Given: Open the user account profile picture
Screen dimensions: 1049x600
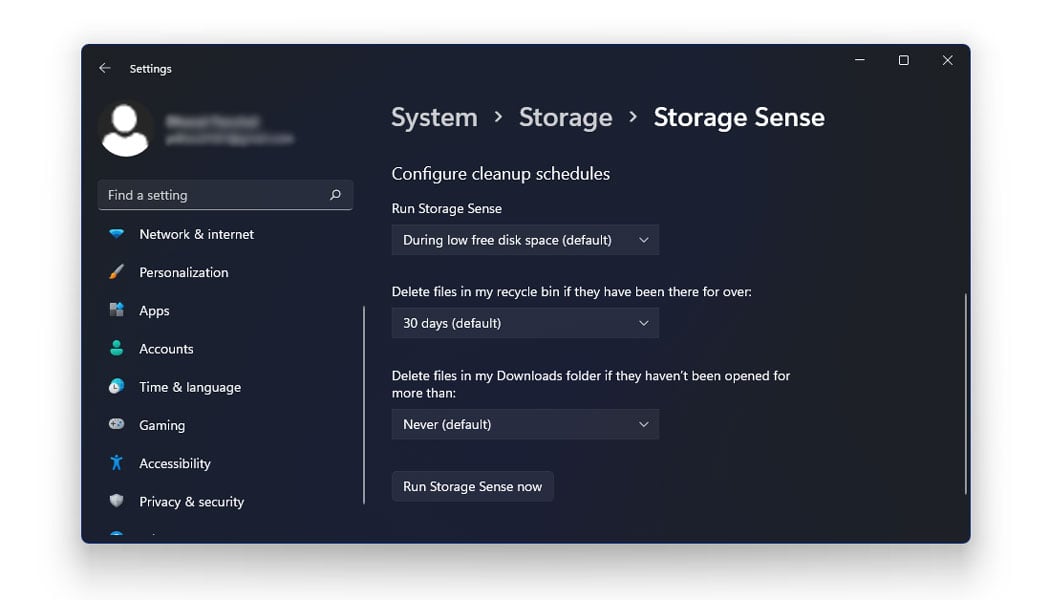Looking at the screenshot, I should [x=127, y=129].
